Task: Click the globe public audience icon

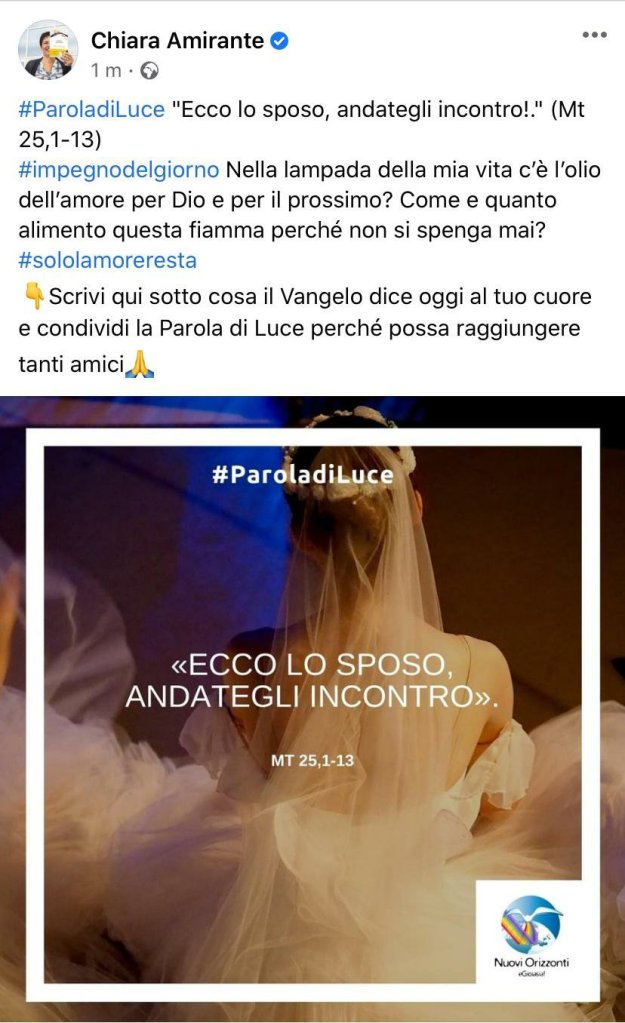Action: (150, 70)
